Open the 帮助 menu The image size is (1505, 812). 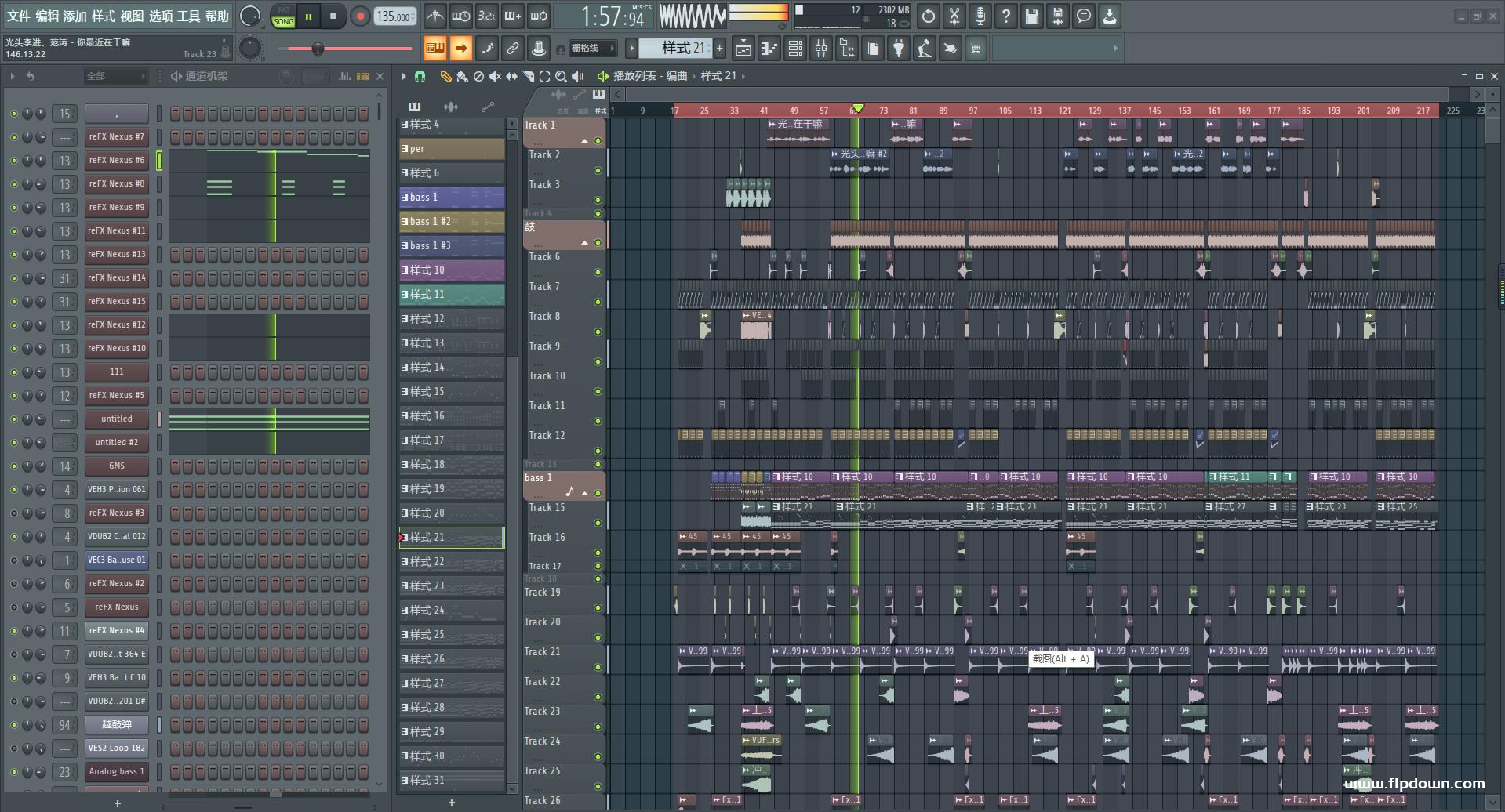pos(217,16)
